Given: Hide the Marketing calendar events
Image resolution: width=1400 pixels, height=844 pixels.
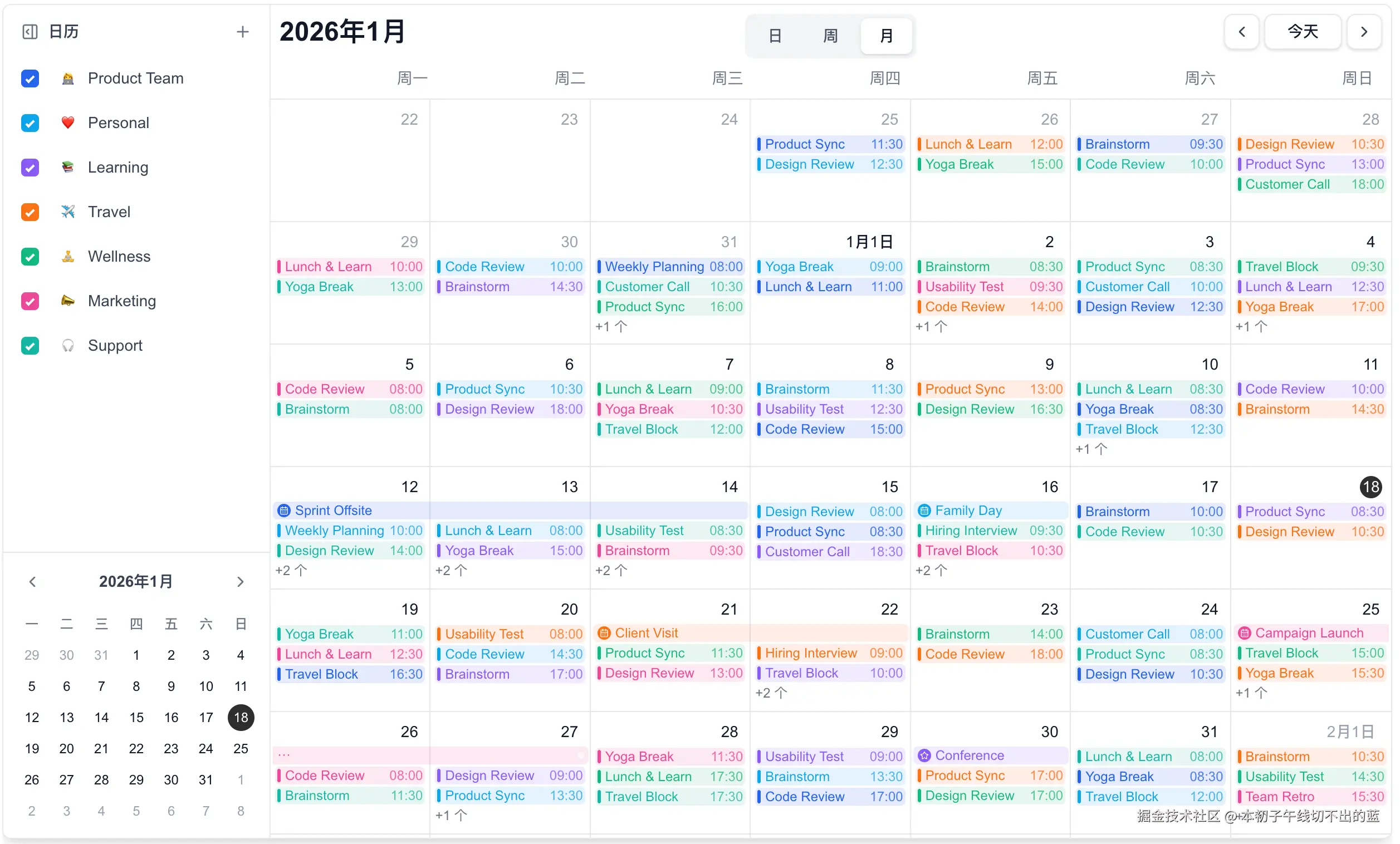Looking at the screenshot, I should click(30, 301).
